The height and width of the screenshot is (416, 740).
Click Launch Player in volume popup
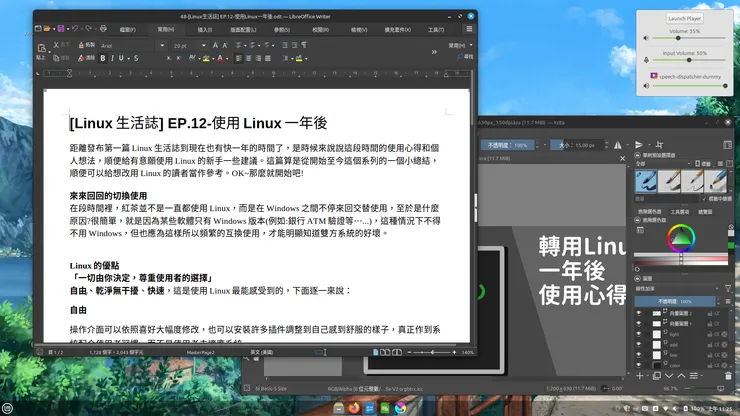(684, 18)
